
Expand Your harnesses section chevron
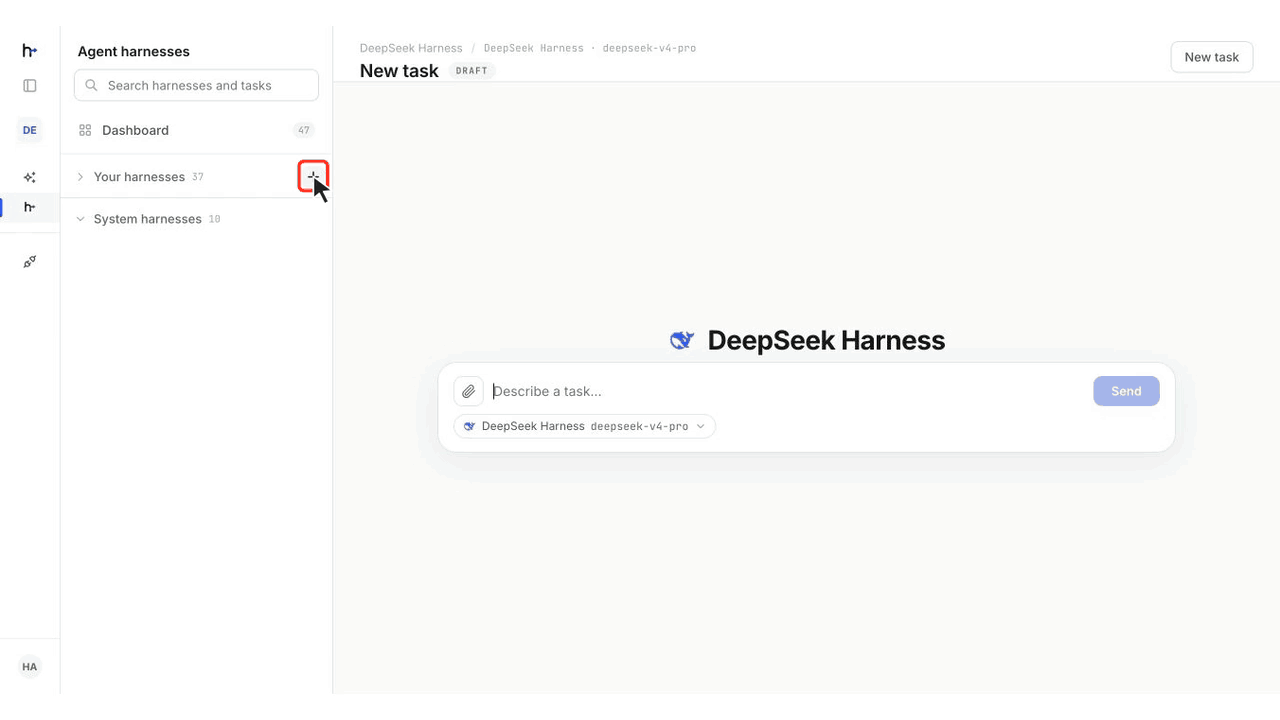coord(80,177)
